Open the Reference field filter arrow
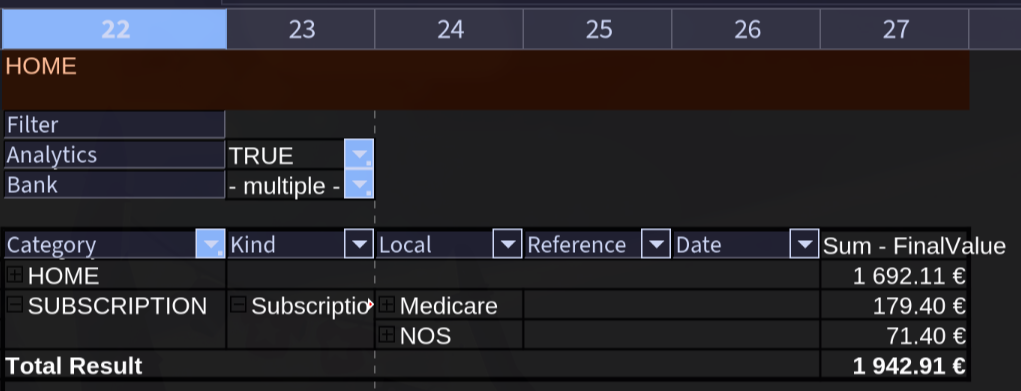Viewport: 1021px width, 391px height. [x=656, y=244]
